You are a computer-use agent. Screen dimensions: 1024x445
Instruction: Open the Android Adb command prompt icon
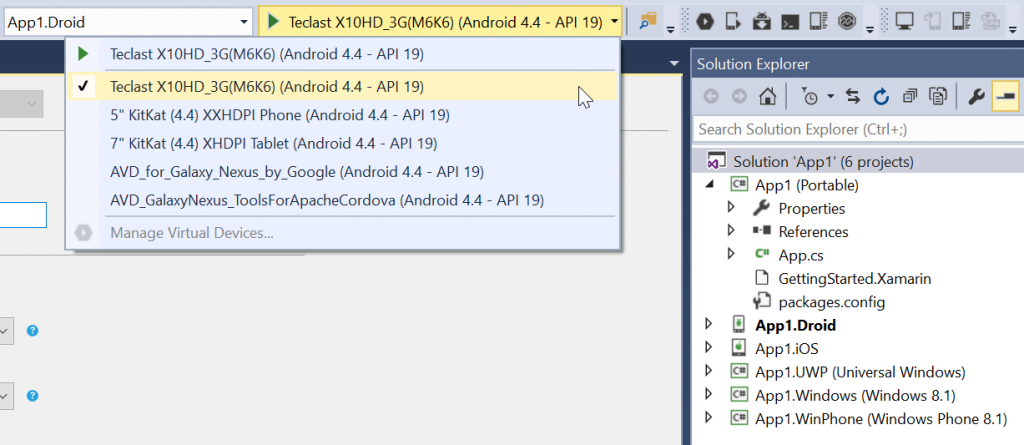coord(790,22)
